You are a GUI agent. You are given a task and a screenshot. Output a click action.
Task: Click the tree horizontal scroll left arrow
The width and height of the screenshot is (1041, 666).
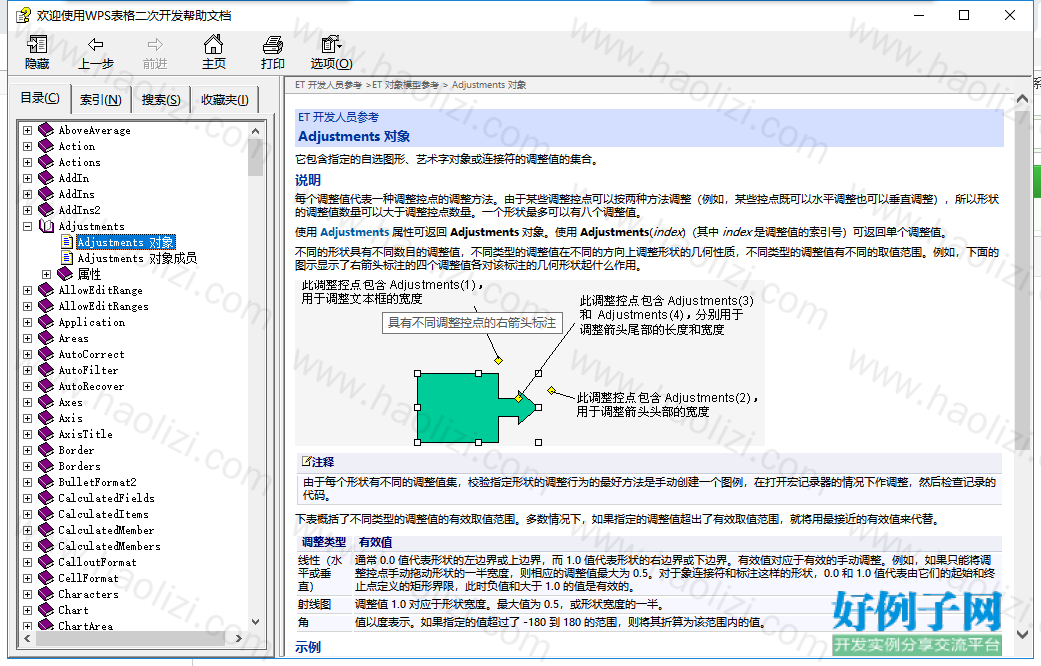point(27,638)
